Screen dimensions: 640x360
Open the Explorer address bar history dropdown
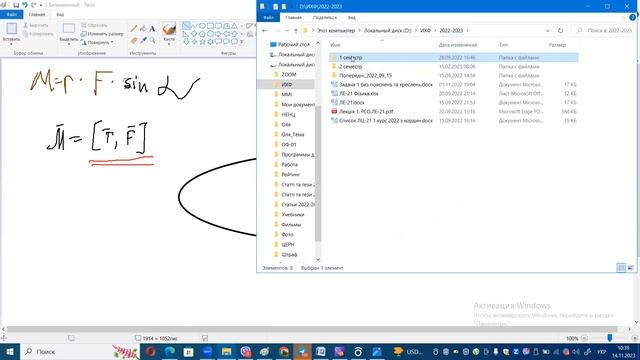pos(547,31)
